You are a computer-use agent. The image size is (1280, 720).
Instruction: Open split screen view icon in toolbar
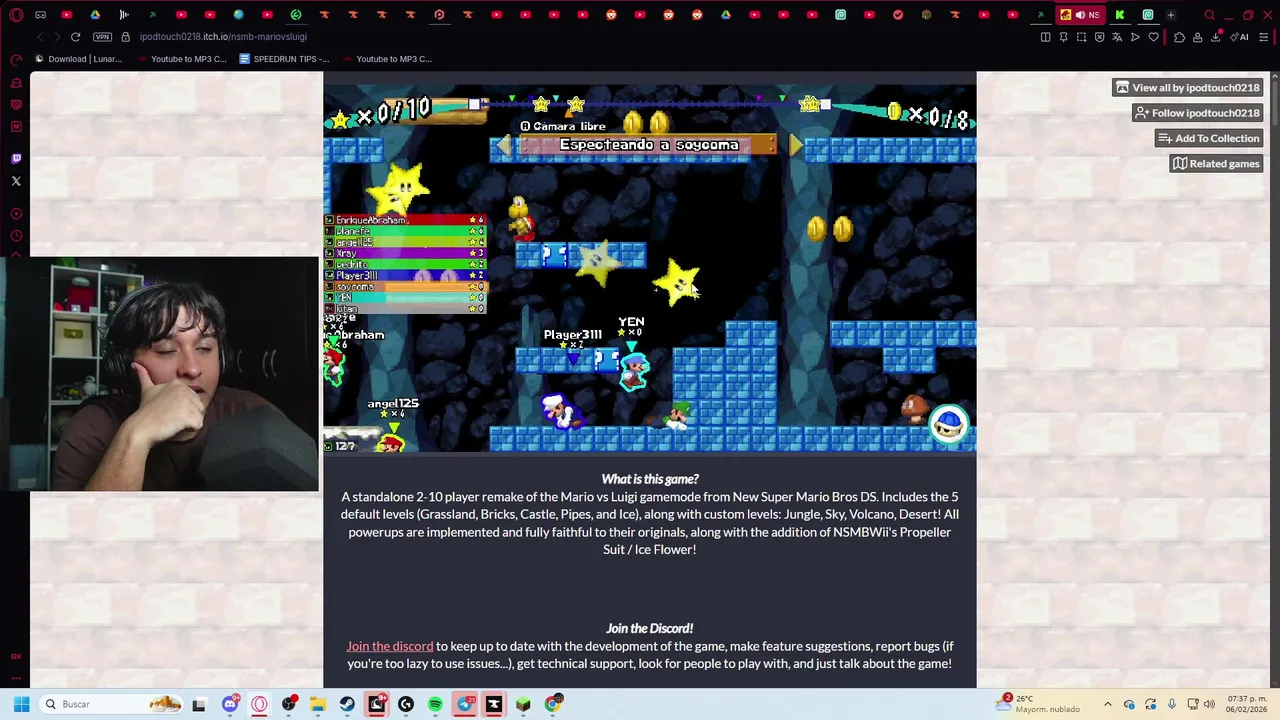click(1045, 37)
